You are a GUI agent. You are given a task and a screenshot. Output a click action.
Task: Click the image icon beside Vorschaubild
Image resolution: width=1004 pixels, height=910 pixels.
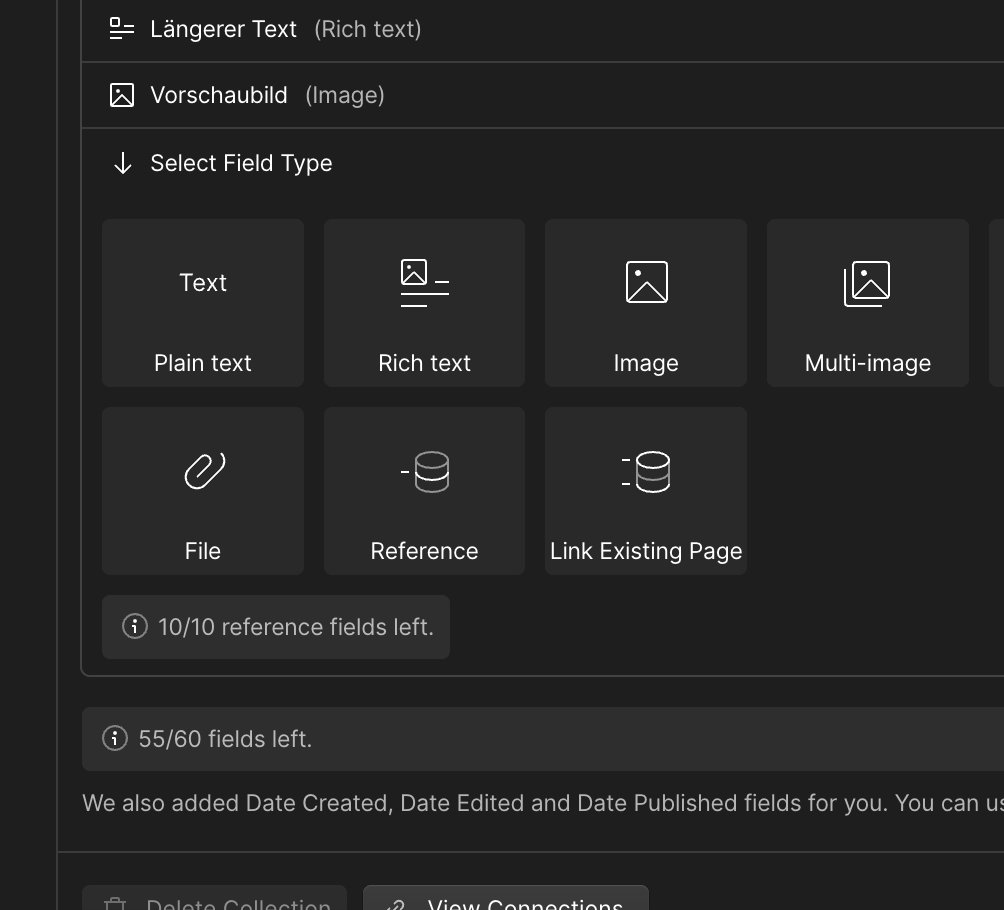[x=122, y=95]
